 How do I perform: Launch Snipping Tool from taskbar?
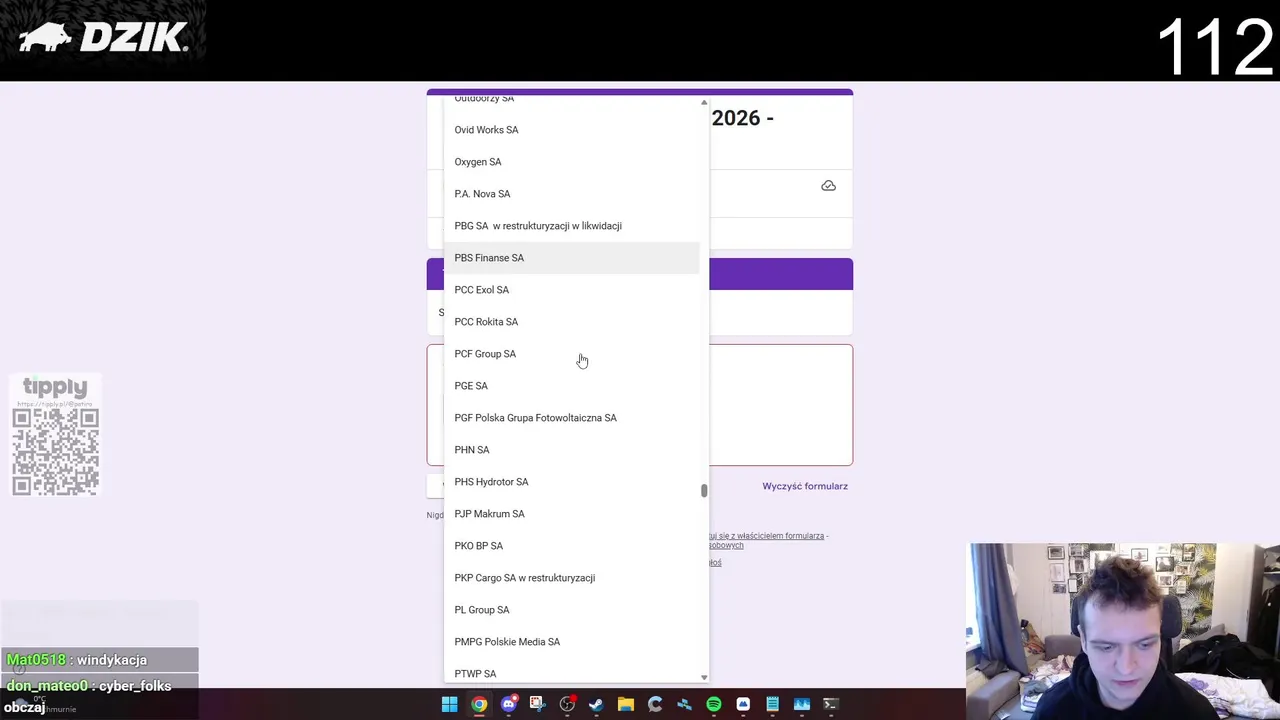pos(537,704)
